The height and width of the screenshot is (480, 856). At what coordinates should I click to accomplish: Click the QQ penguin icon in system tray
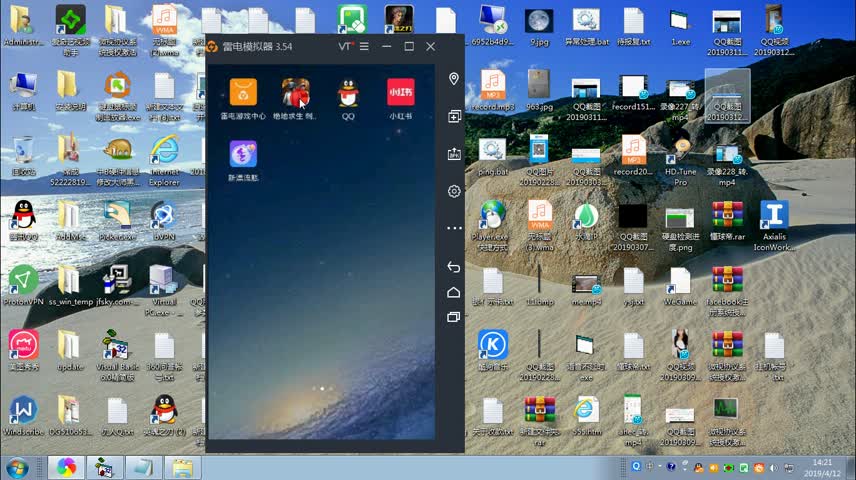[x=698, y=467]
